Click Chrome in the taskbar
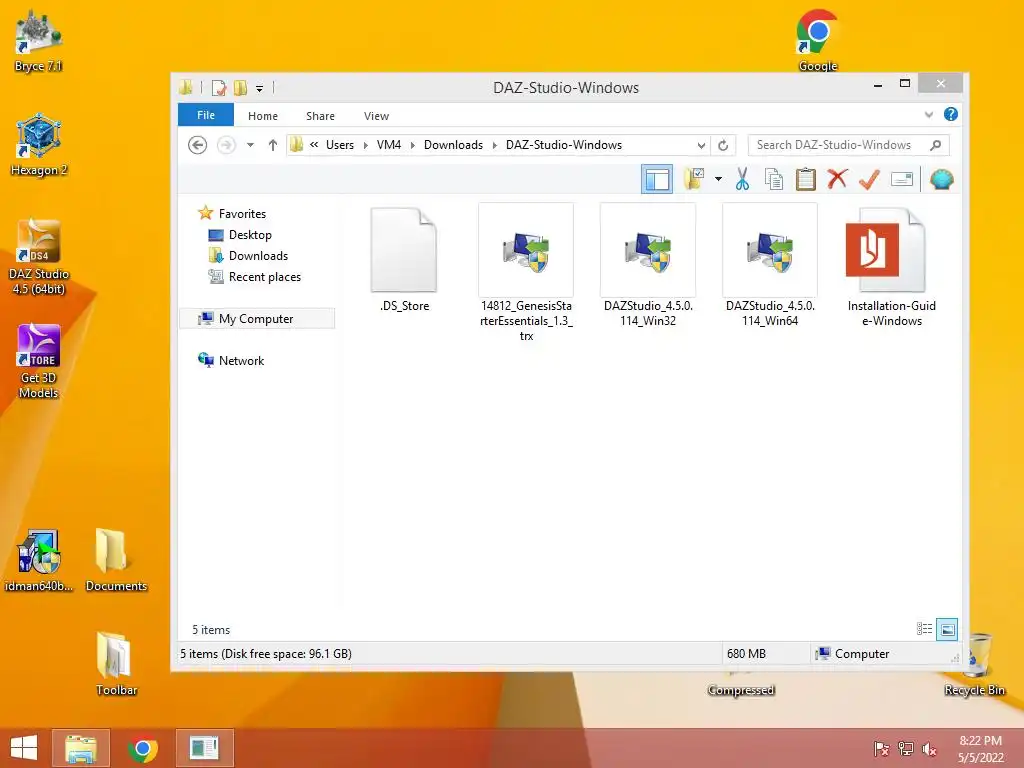 pos(142,748)
